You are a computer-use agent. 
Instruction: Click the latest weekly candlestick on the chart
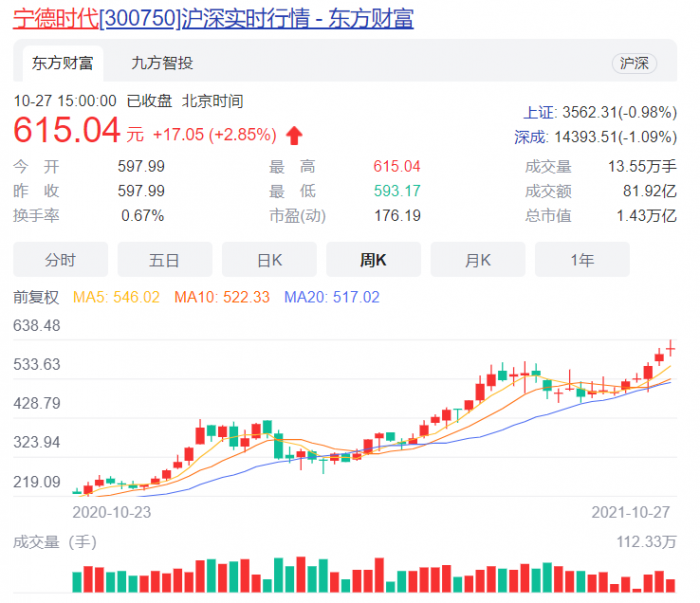coord(671,348)
